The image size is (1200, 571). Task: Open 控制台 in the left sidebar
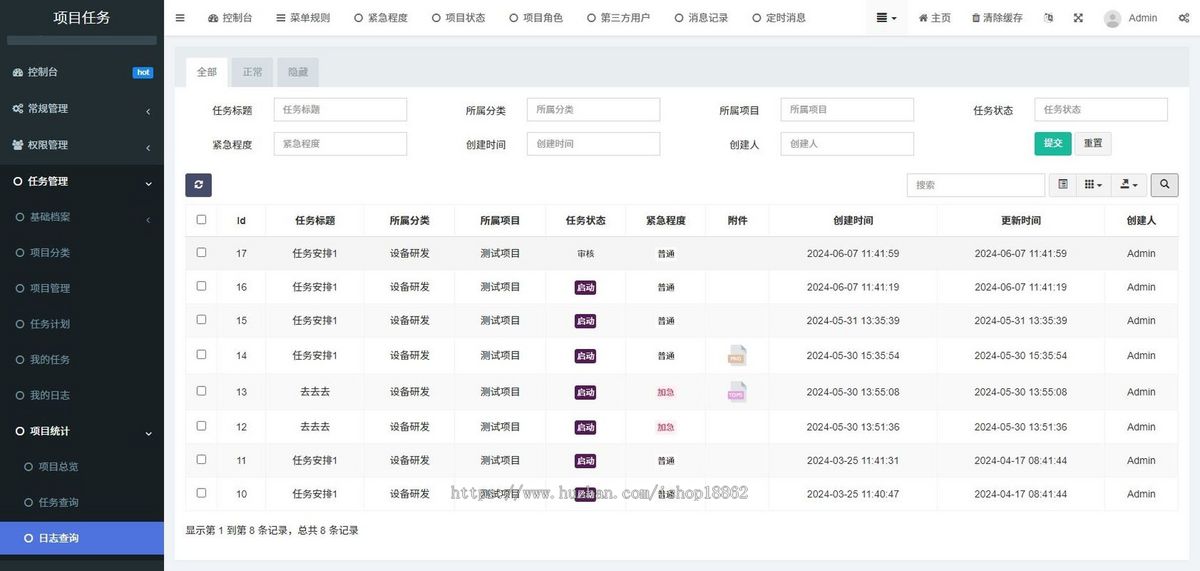pos(82,72)
